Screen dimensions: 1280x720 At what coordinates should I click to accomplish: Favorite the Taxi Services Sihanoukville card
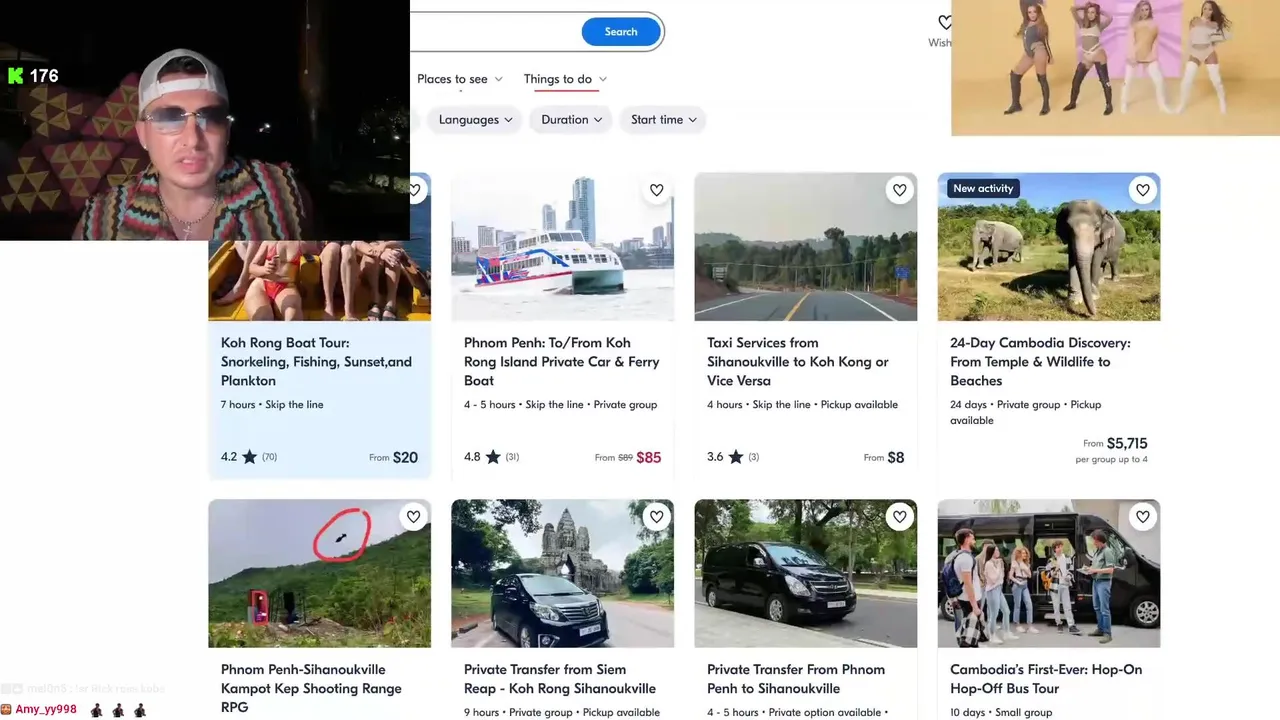tap(899, 190)
